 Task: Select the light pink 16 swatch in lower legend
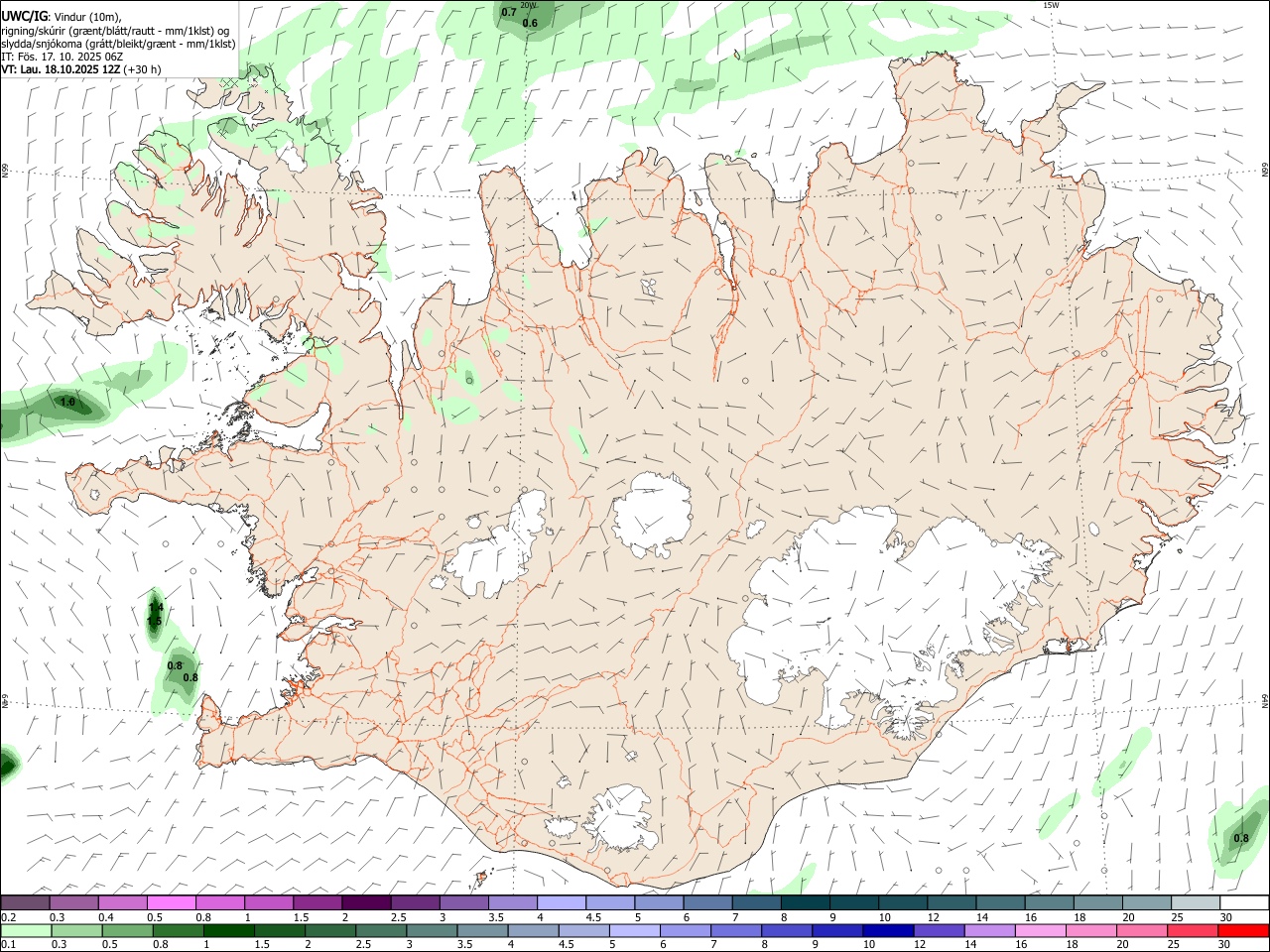click(1041, 931)
